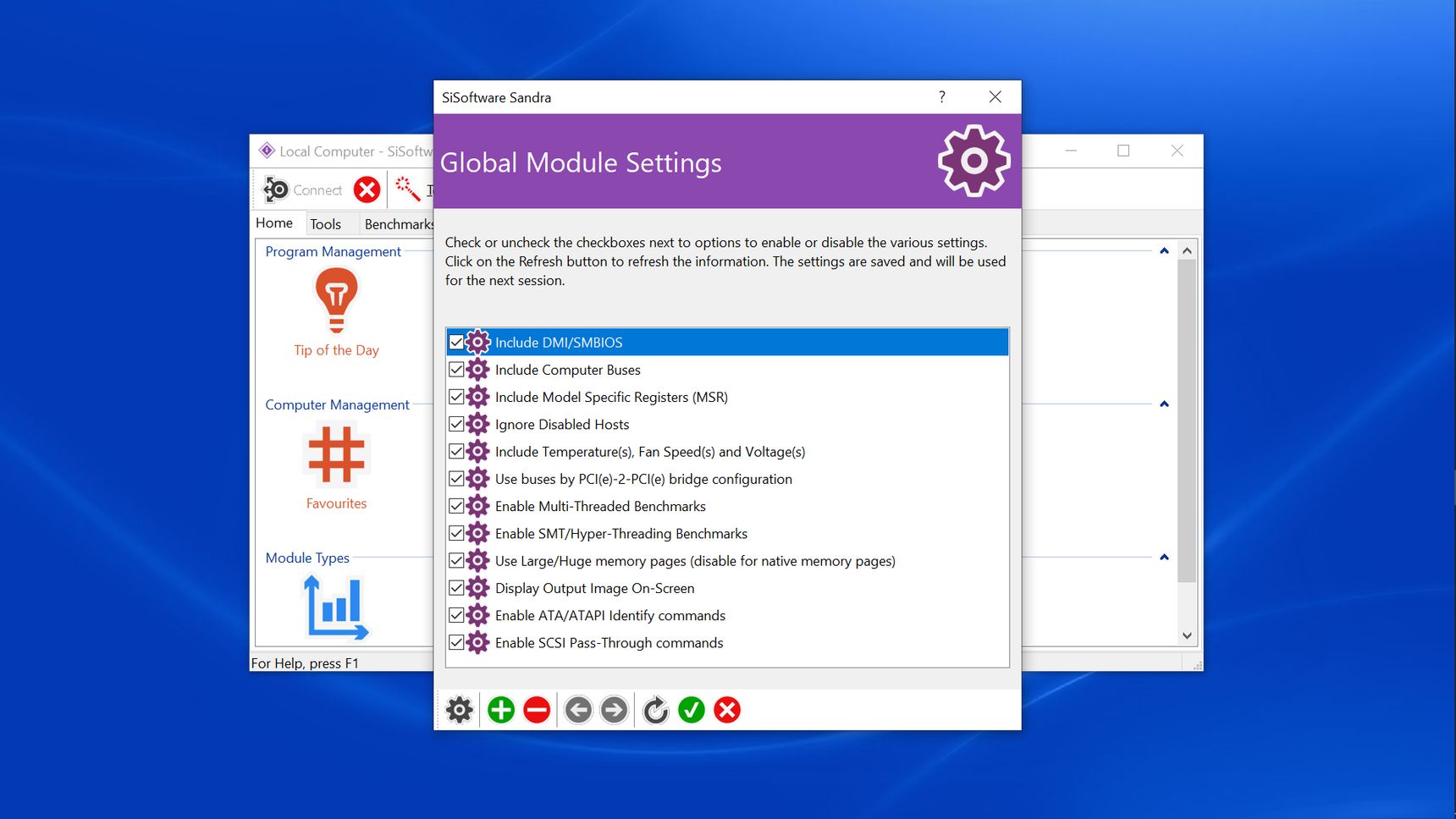This screenshot has width=1456, height=819.
Task: Open the Favourites hash icon
Action: click(x=337, y=455)
